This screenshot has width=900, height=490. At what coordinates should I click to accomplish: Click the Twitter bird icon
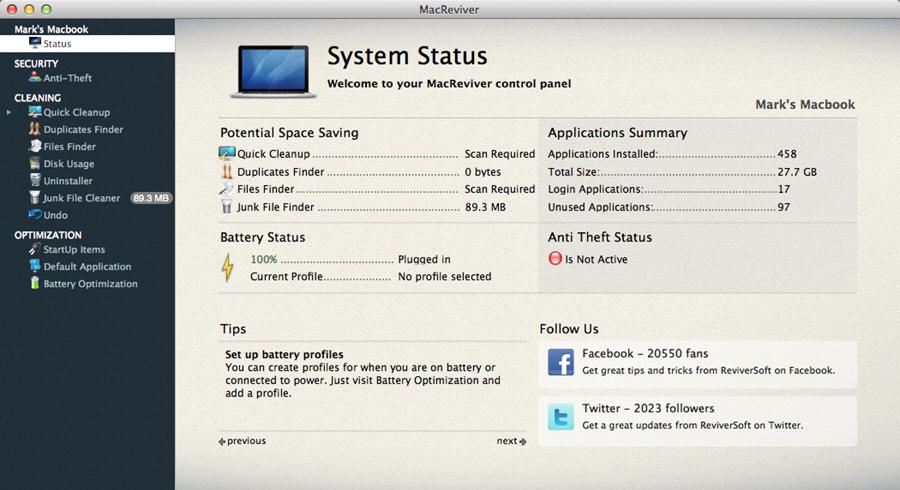click(x=561, y=417)
